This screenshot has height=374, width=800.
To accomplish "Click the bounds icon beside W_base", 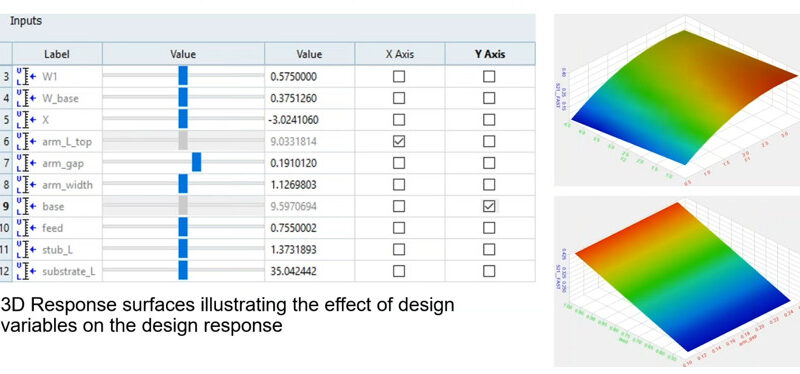I will click(26, 98).
